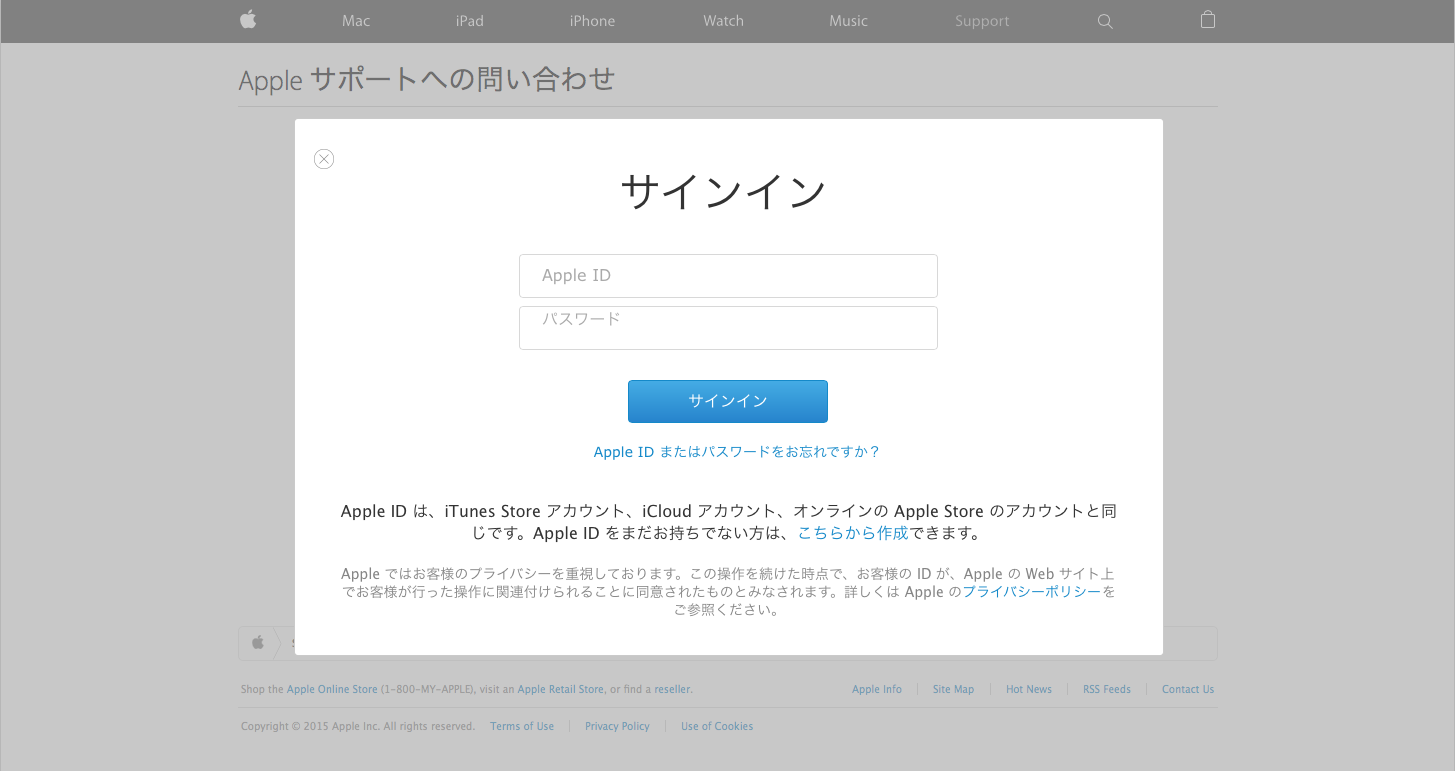Open the forgot Apple ID or password link
The height and width of the screenshot is (771, 1455).
coord(737,452)
